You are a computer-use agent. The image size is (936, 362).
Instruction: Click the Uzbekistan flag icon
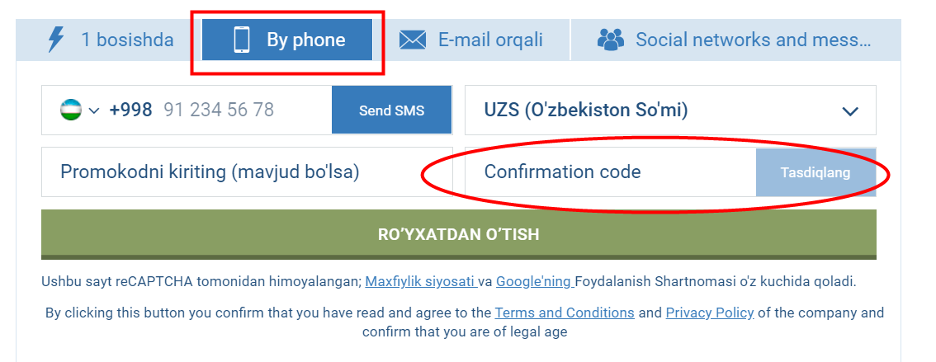pyautogui.click(x=72, y=110)
